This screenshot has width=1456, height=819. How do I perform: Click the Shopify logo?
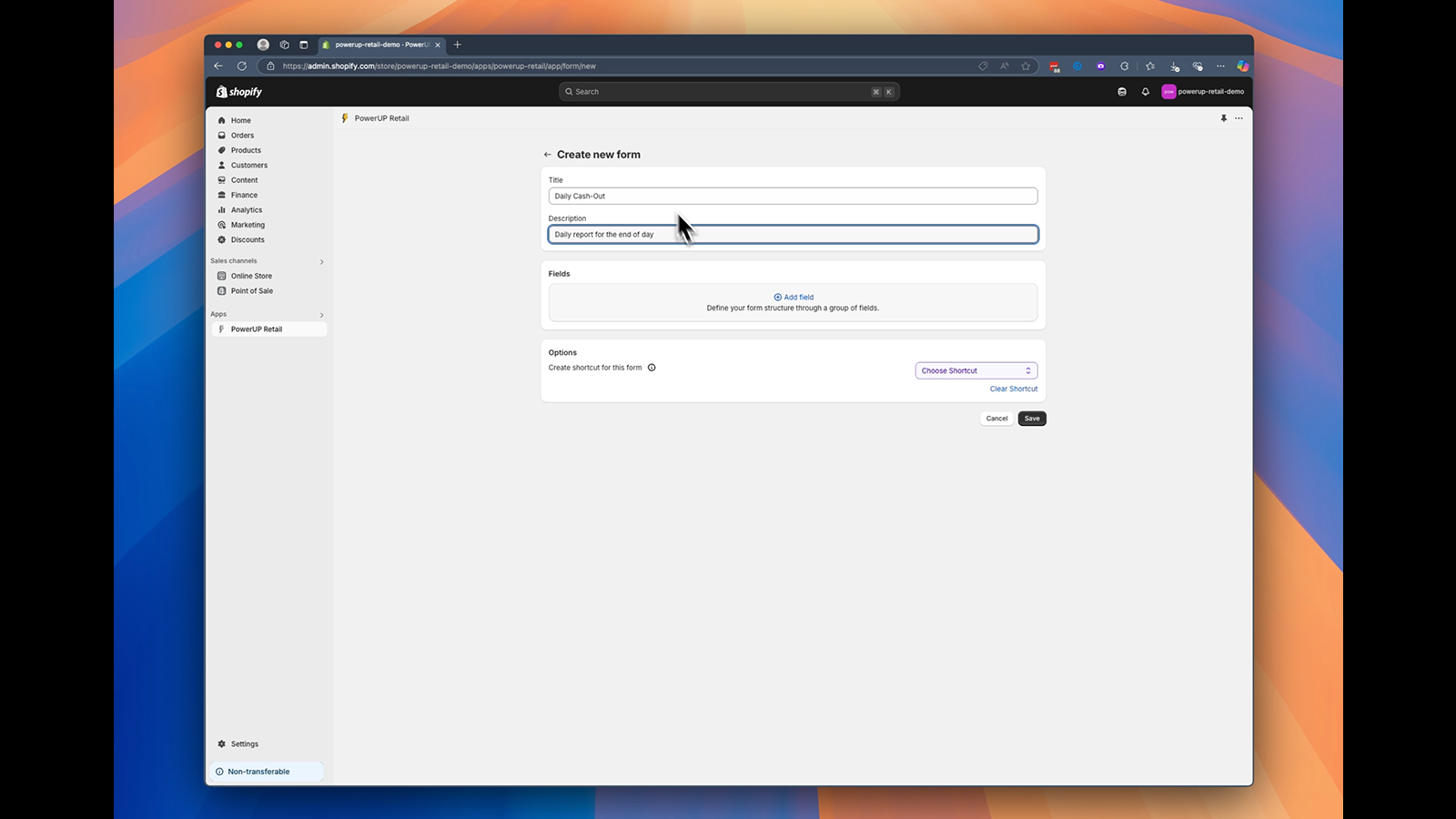tap(239, 92)
